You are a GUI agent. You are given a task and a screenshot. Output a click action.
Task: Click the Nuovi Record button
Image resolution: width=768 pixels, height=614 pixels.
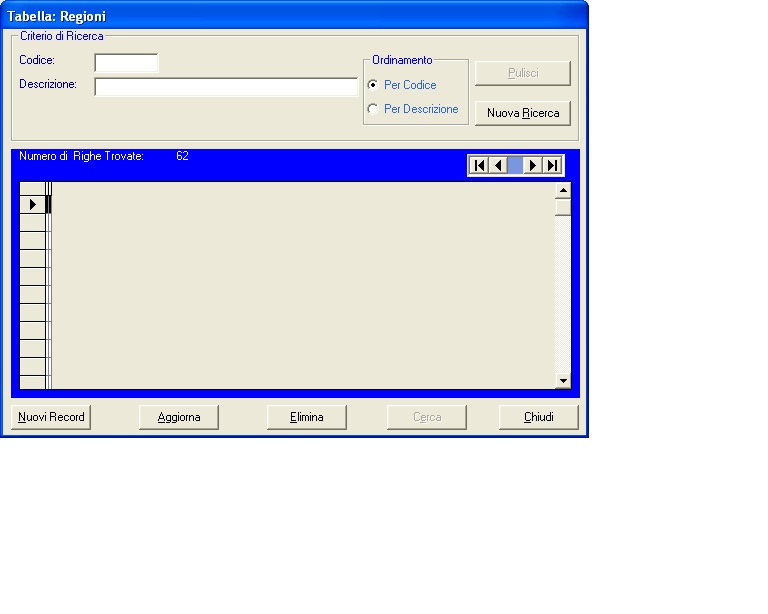point(51,417)
